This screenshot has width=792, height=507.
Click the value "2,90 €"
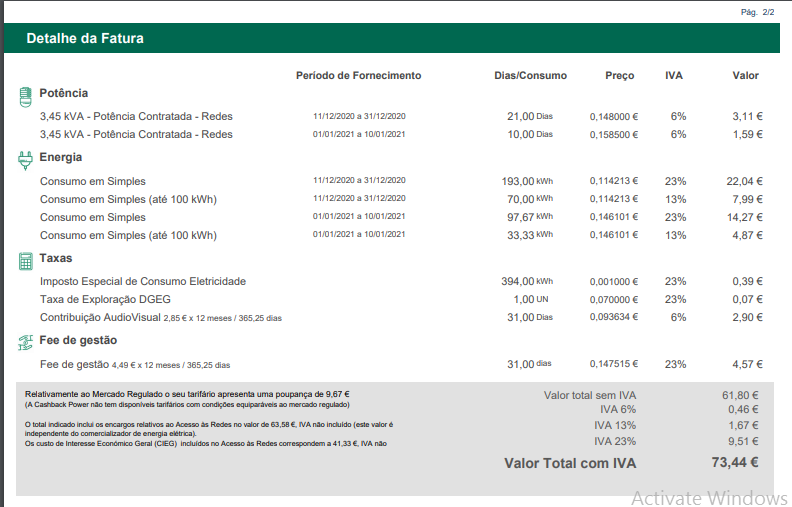[x=748, y=317]
